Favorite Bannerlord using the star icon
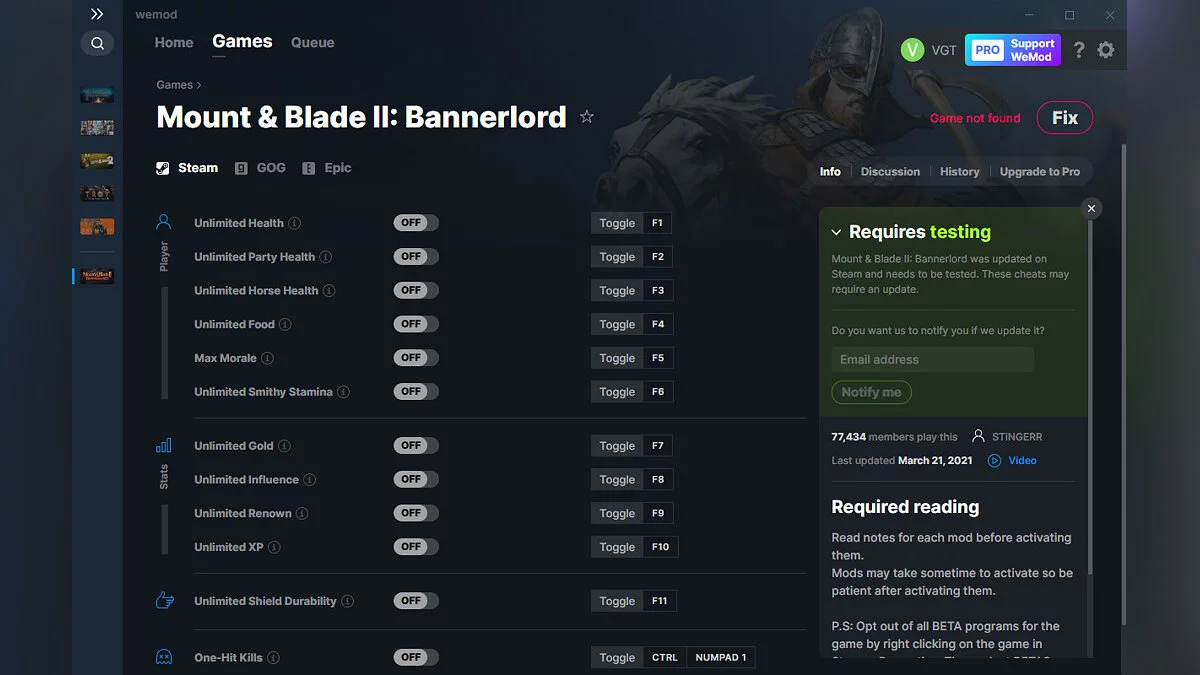The width and height of the screenshot is (1200, 675). coord(587,116)
